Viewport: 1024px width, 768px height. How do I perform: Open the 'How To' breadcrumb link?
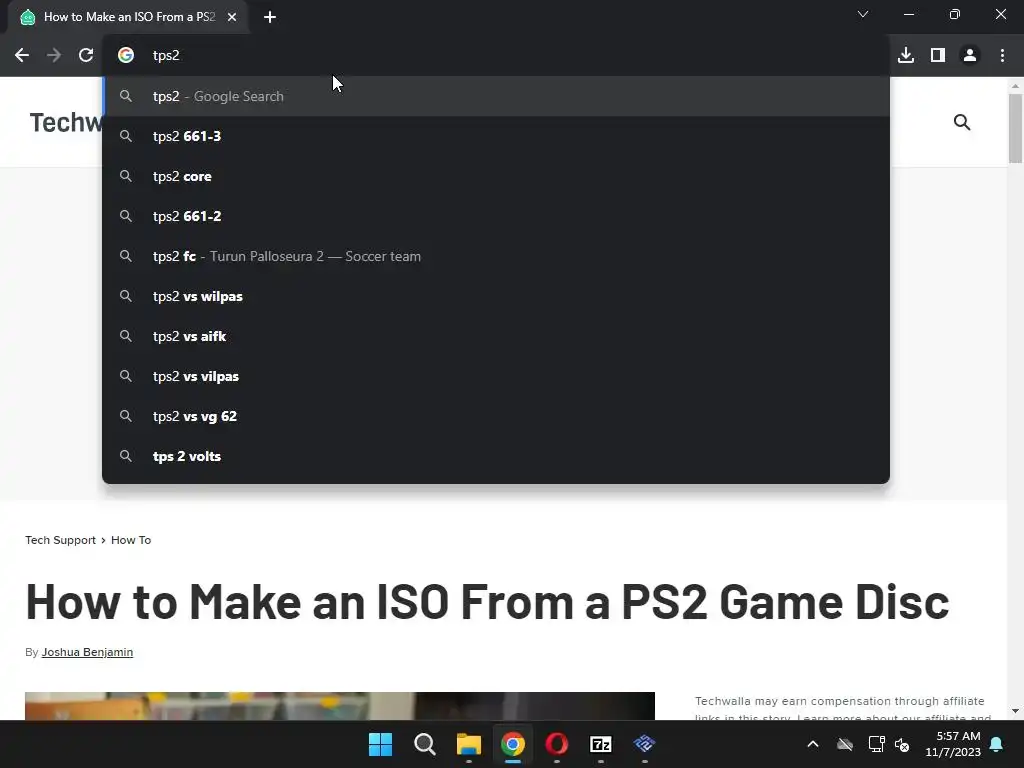[131, 540]
